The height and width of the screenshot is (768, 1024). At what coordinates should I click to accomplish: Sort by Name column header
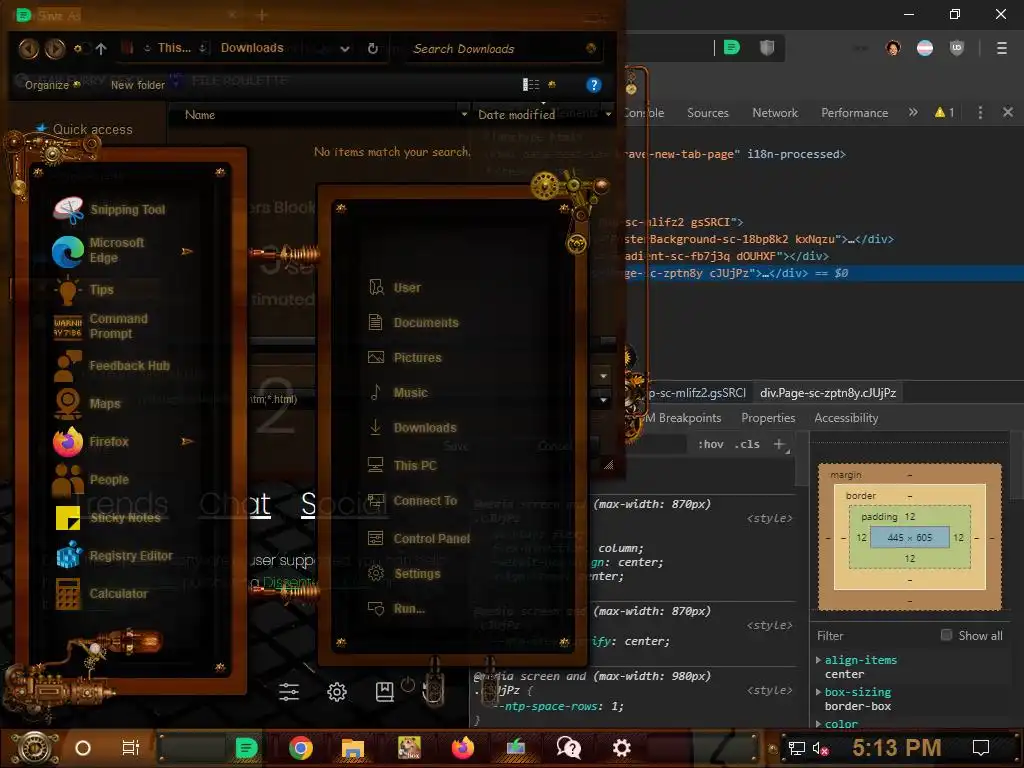[200, 115]
